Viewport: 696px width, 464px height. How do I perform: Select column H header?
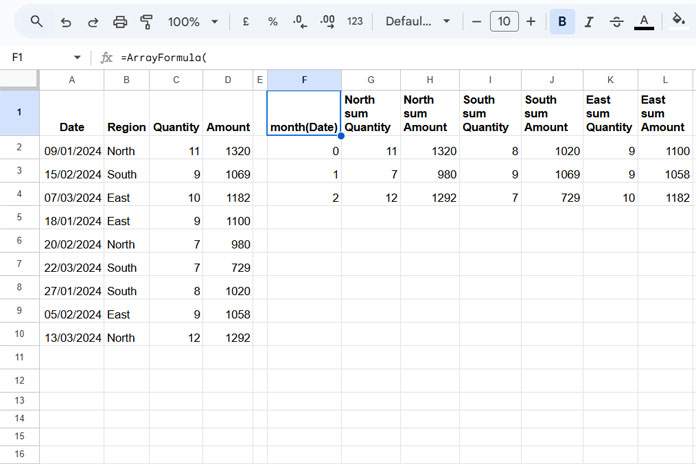430,80
